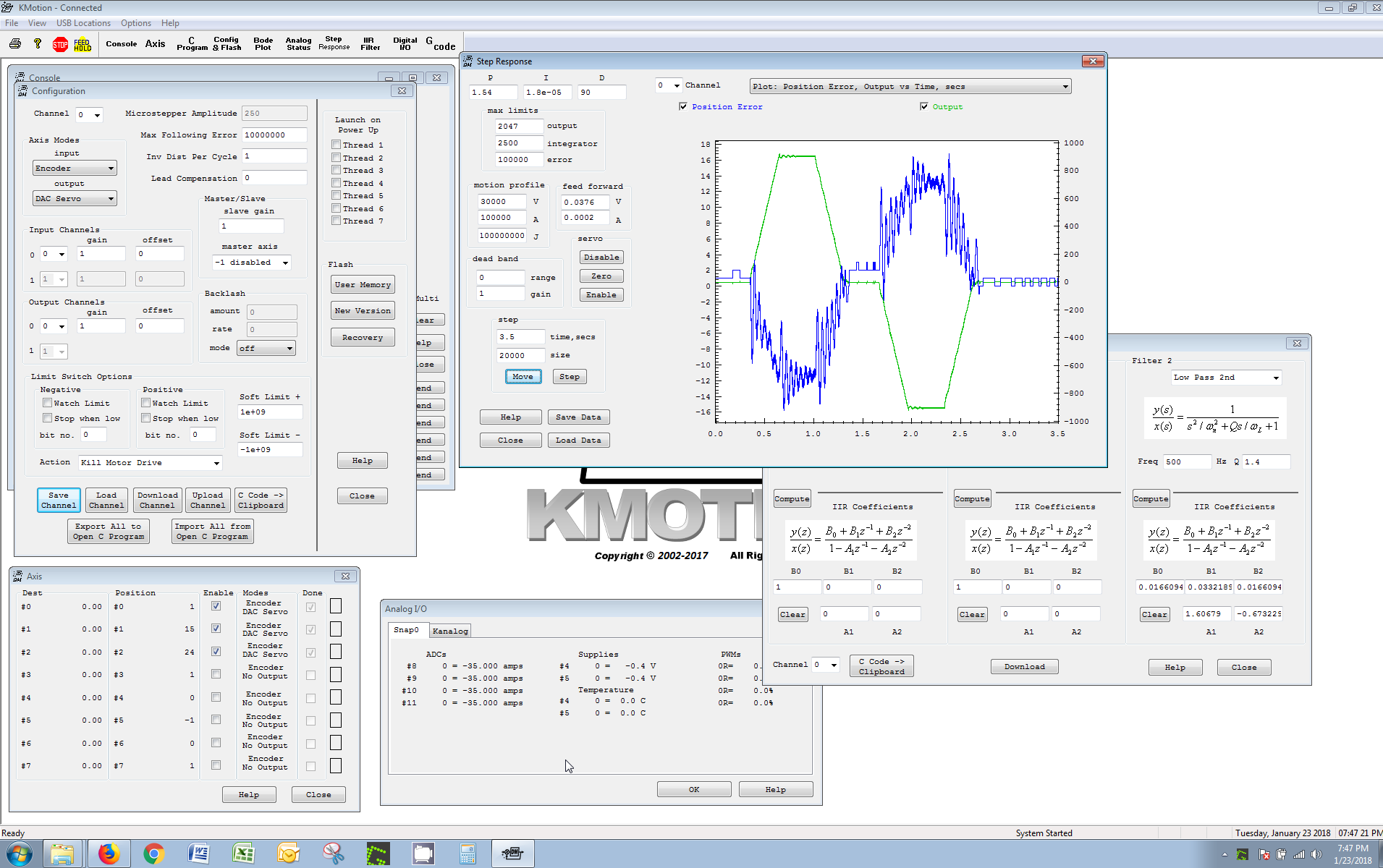Click the printer icon in the toolbar

click(x=15, y=44)
